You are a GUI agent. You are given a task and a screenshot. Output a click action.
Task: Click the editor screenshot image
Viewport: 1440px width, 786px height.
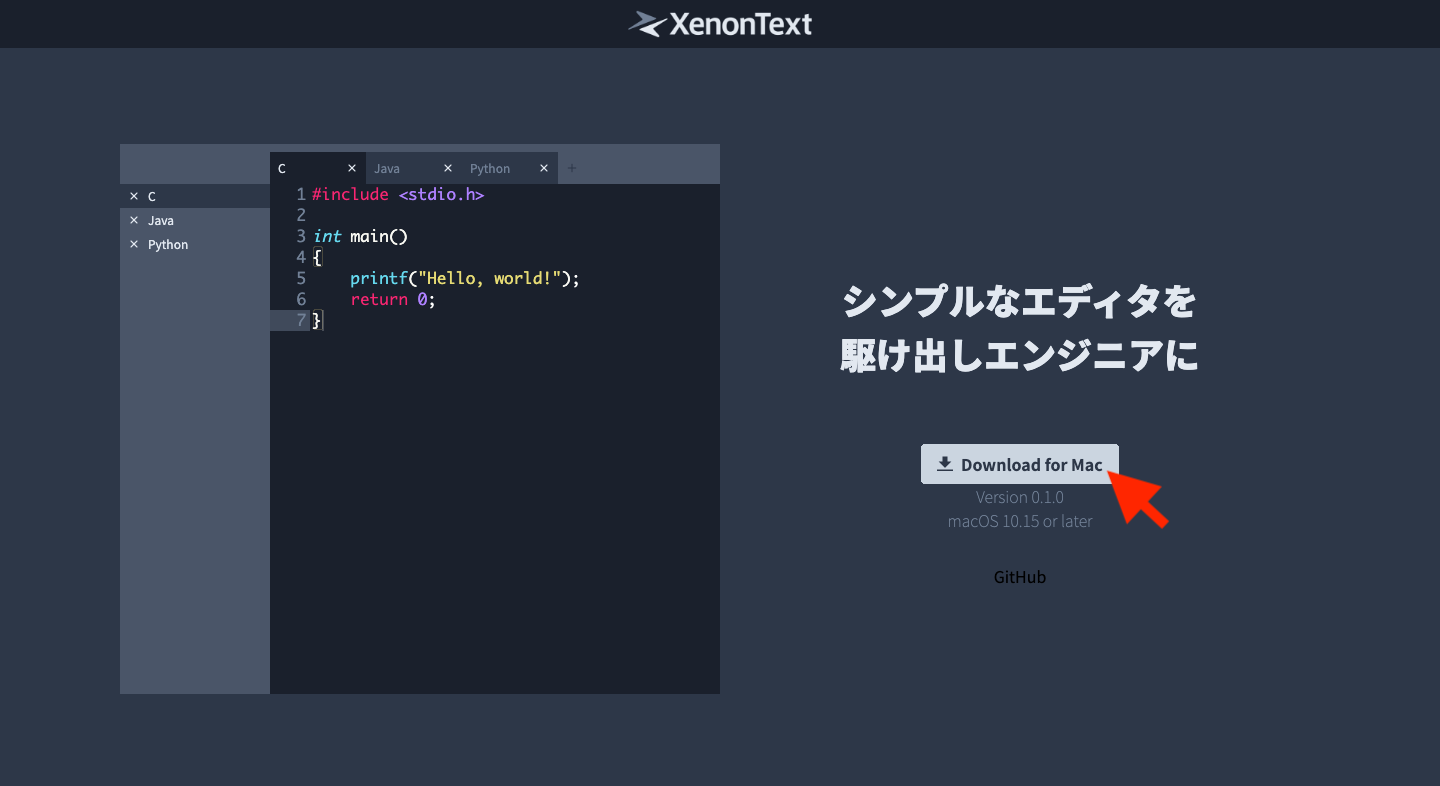(420, 419)
